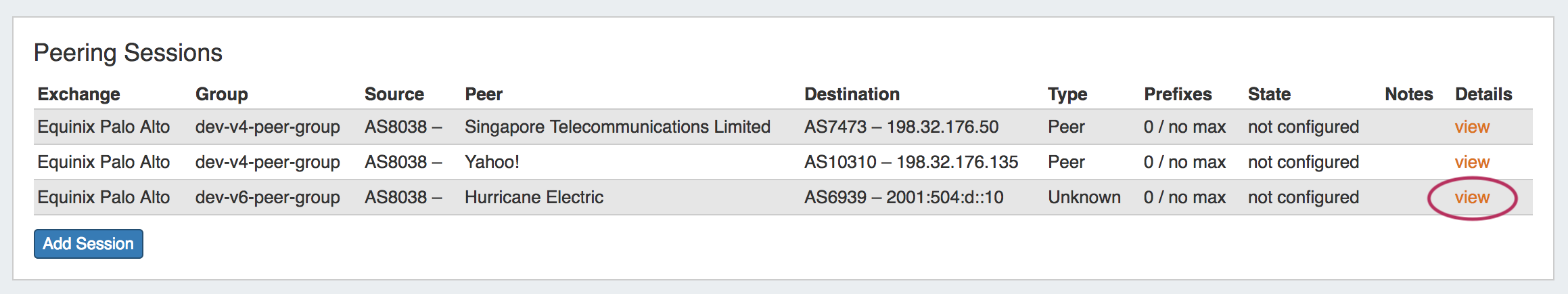View details for Singapore Telecommunications session
1568x294 pixels.
(x=1472, y=127)
